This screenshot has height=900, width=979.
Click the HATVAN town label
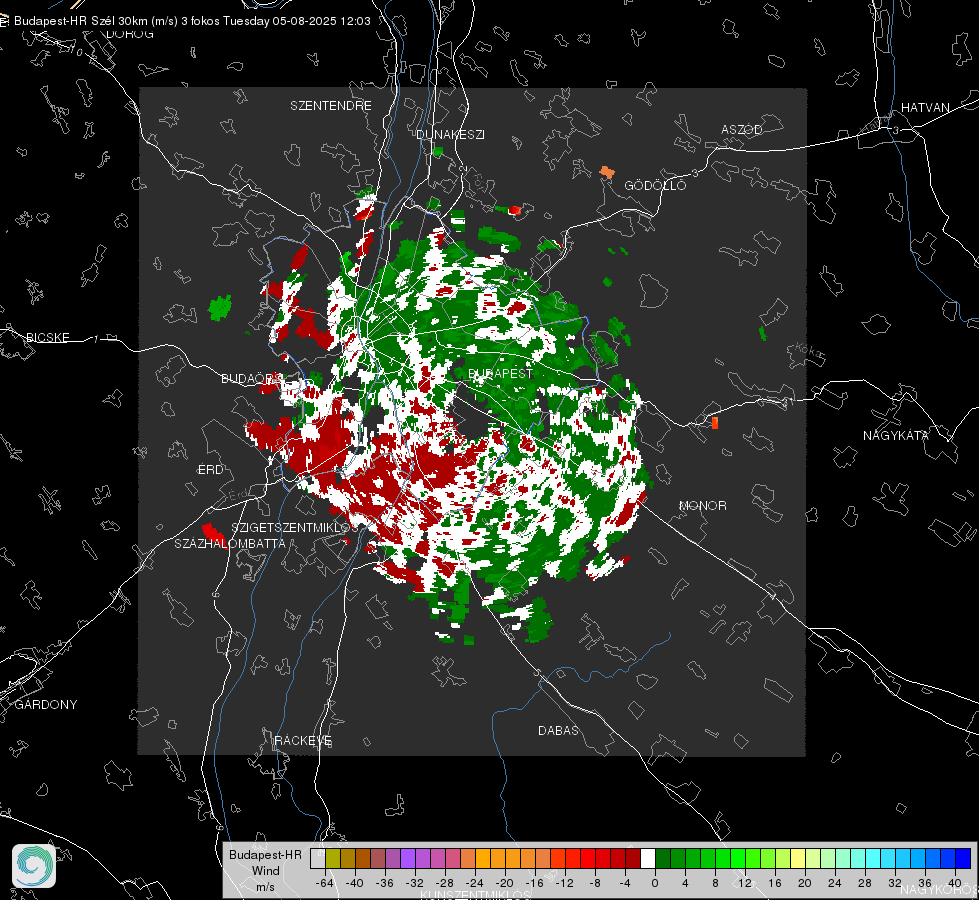pos(925,107)
